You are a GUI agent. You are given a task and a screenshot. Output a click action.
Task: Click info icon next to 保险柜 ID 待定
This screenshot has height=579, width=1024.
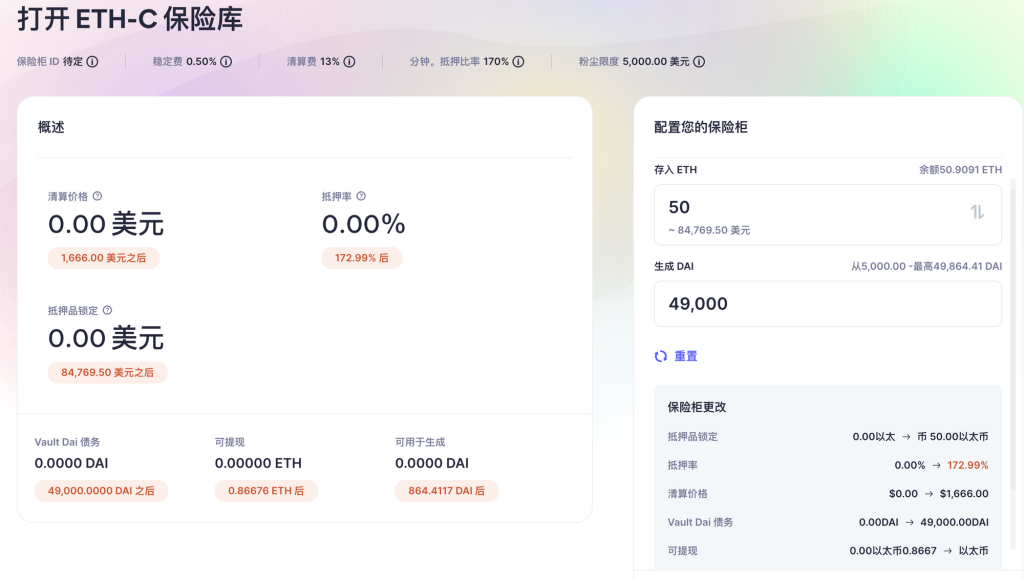pos(93,61)
